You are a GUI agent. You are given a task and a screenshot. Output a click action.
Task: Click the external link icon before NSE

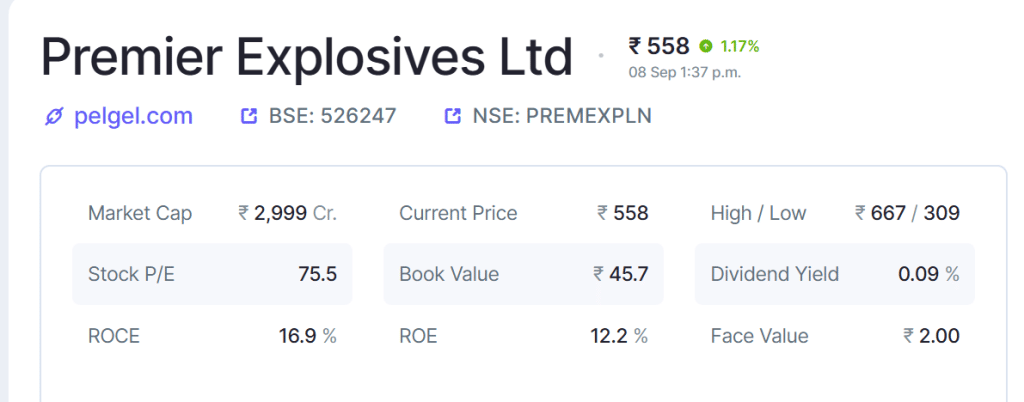453,116
